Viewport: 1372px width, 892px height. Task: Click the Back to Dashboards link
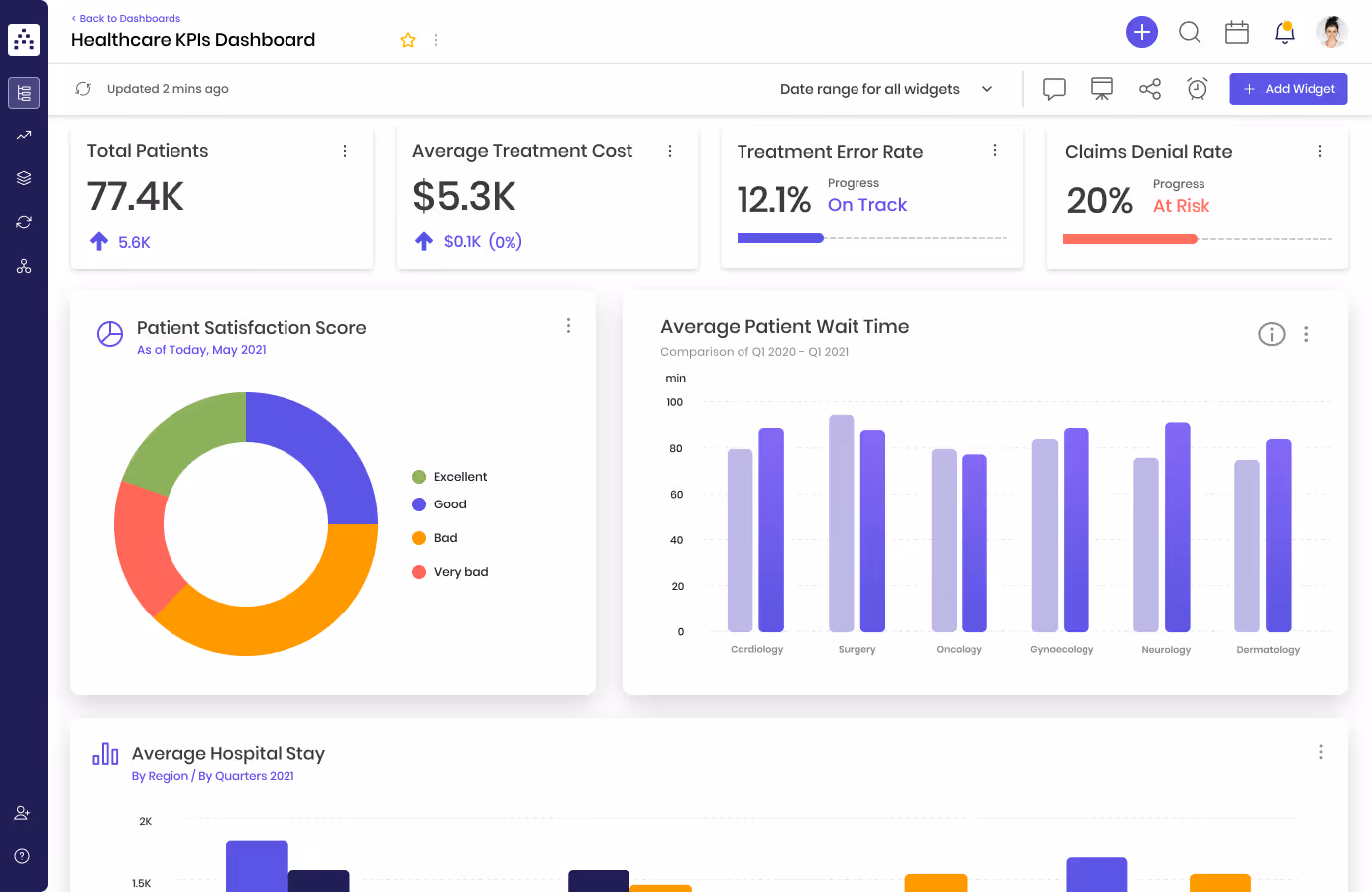click(x=125, y=18)
